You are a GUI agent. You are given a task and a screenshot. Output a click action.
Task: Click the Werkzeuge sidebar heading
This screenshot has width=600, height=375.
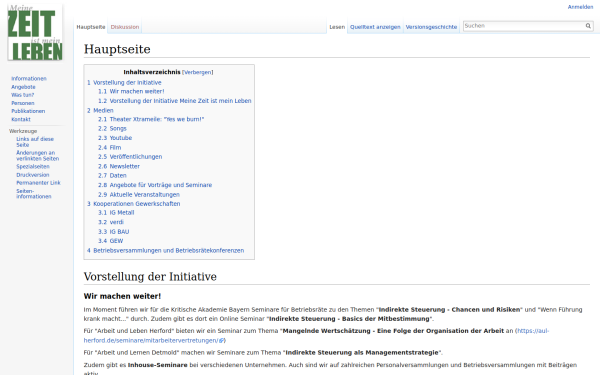pyautogui.click(x=23, y=131)
